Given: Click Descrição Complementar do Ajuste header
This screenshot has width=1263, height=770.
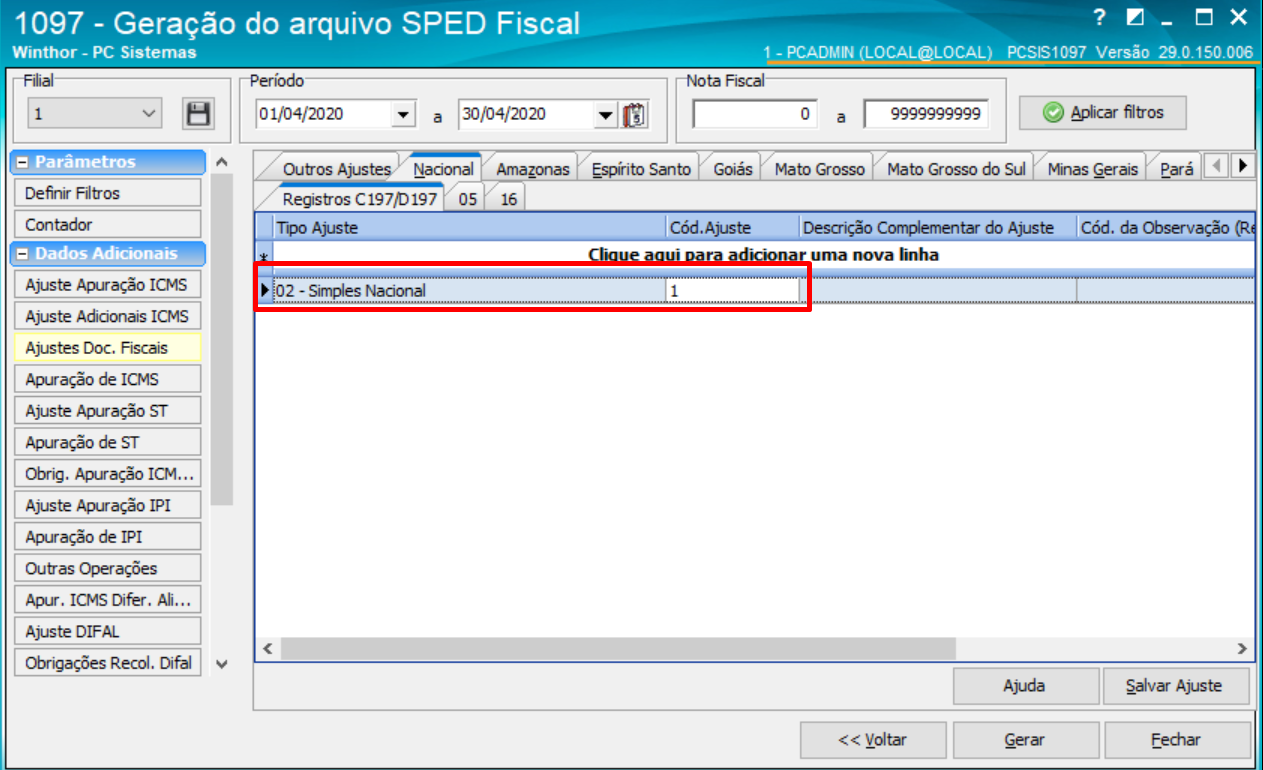Looking at the screenshot, I should click(x=938, y=228).
